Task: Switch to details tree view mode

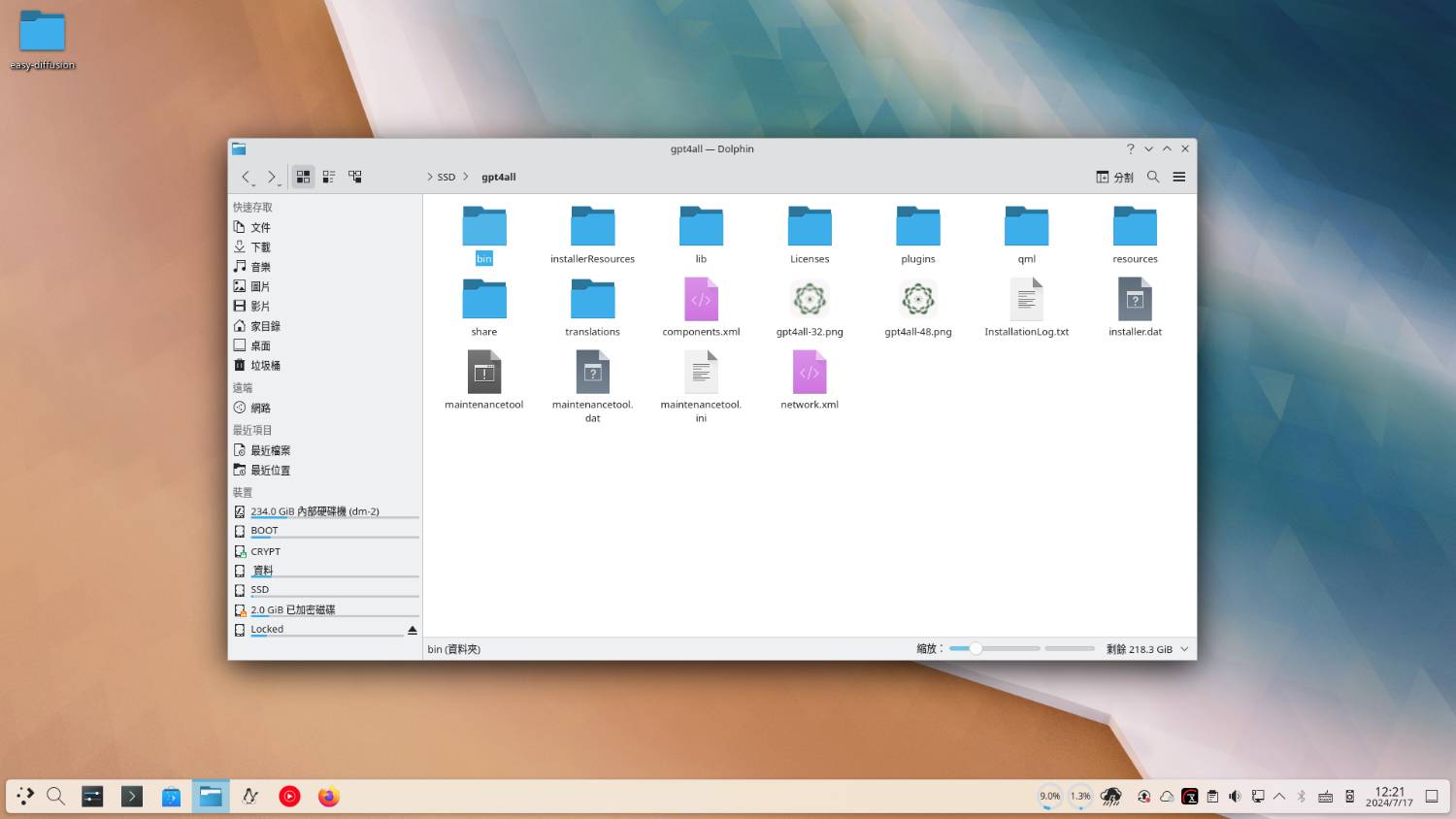Action: pyautogui.click(x=355, y=177)
